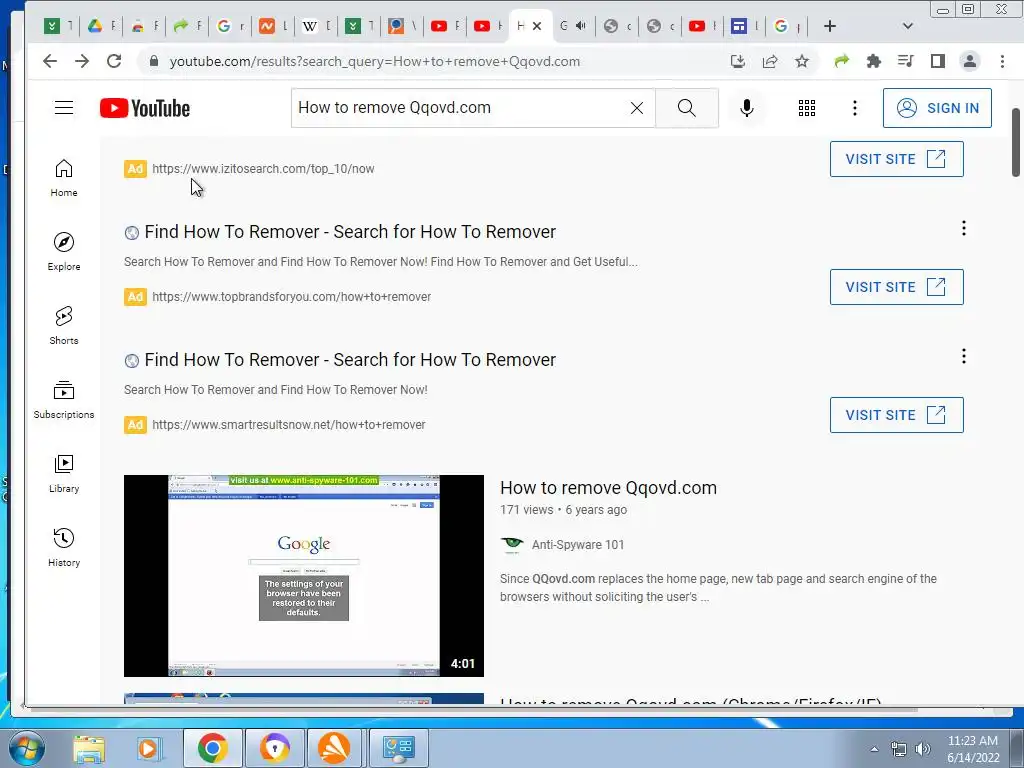Open the green arrow extension in toolbar
This screenshot has width=1024, height=768.
(x=842, y=61)
